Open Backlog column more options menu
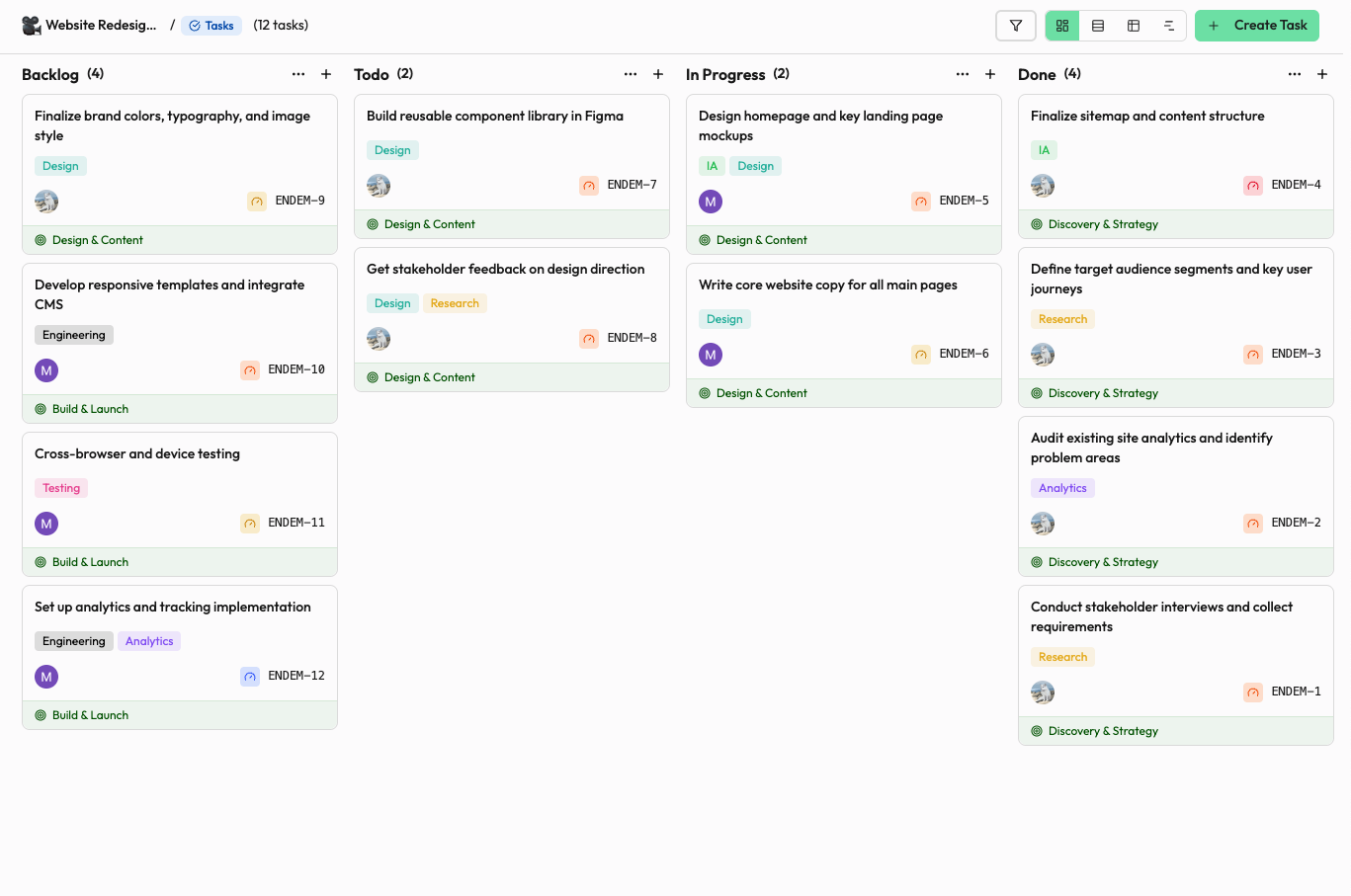Image resolution: width=1351 pixels, height=896 pixels. click(298, 74)
